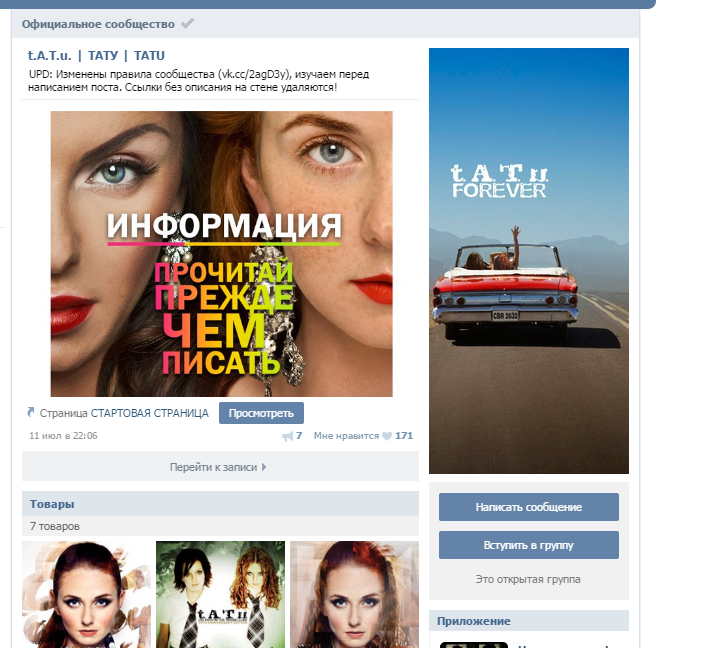Click Вступить в группу button
This screenshot has height=648, width=716.
529,545
